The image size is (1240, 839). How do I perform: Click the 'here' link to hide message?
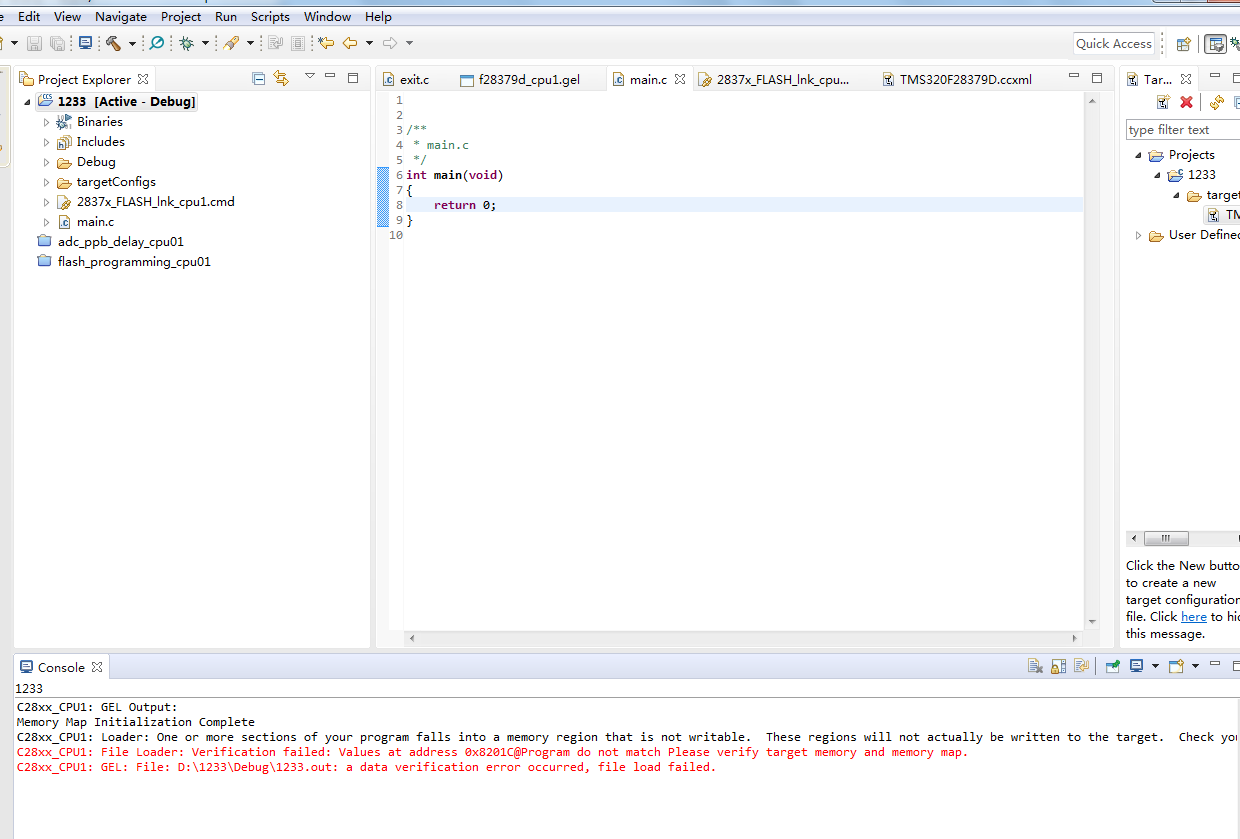(1193, 617)
